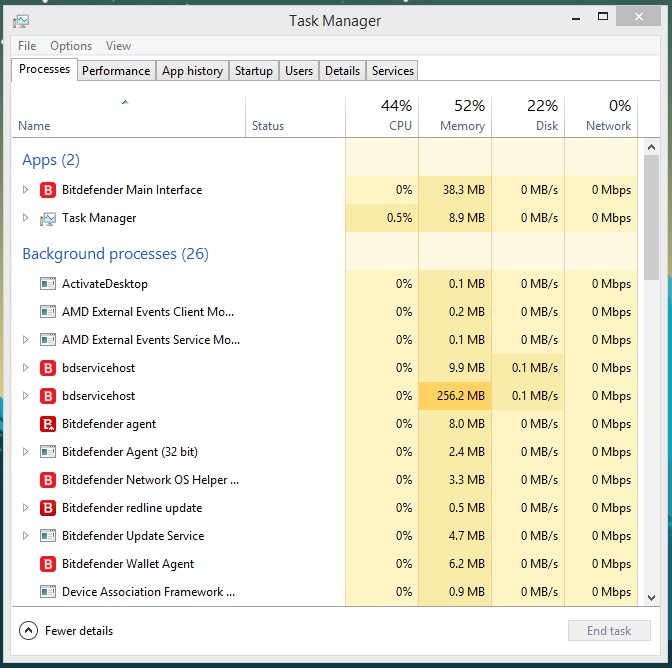Sort by the Name column header

tap(129, 117)
